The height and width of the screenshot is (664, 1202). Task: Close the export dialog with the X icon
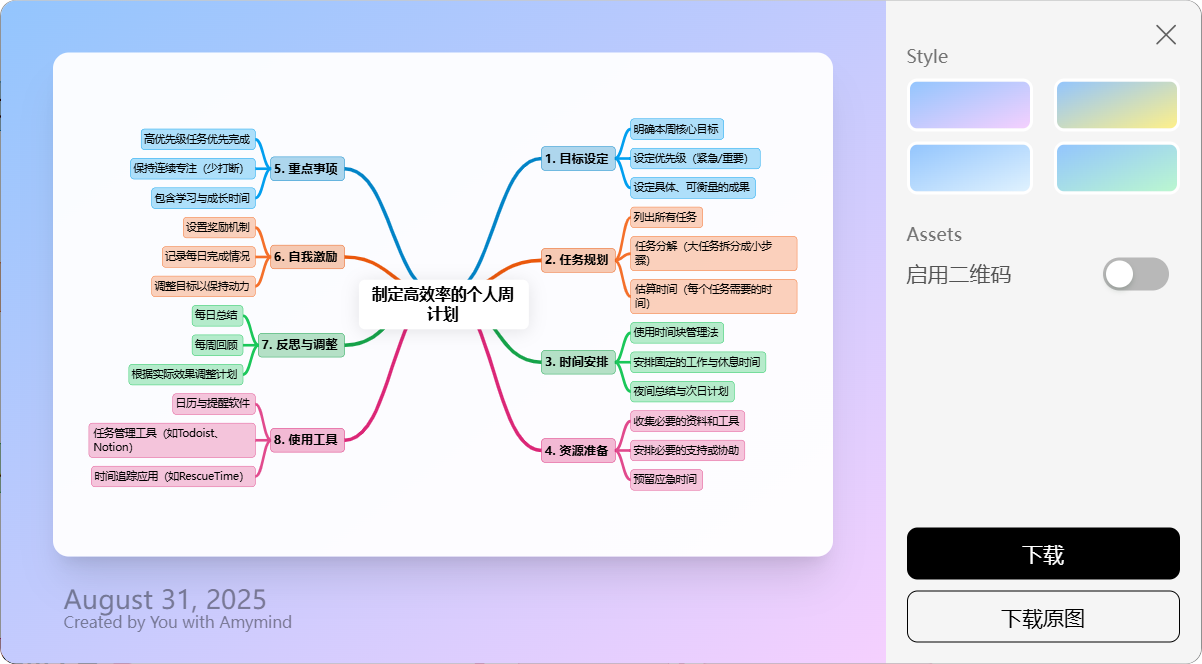(x=1166, y=35)
